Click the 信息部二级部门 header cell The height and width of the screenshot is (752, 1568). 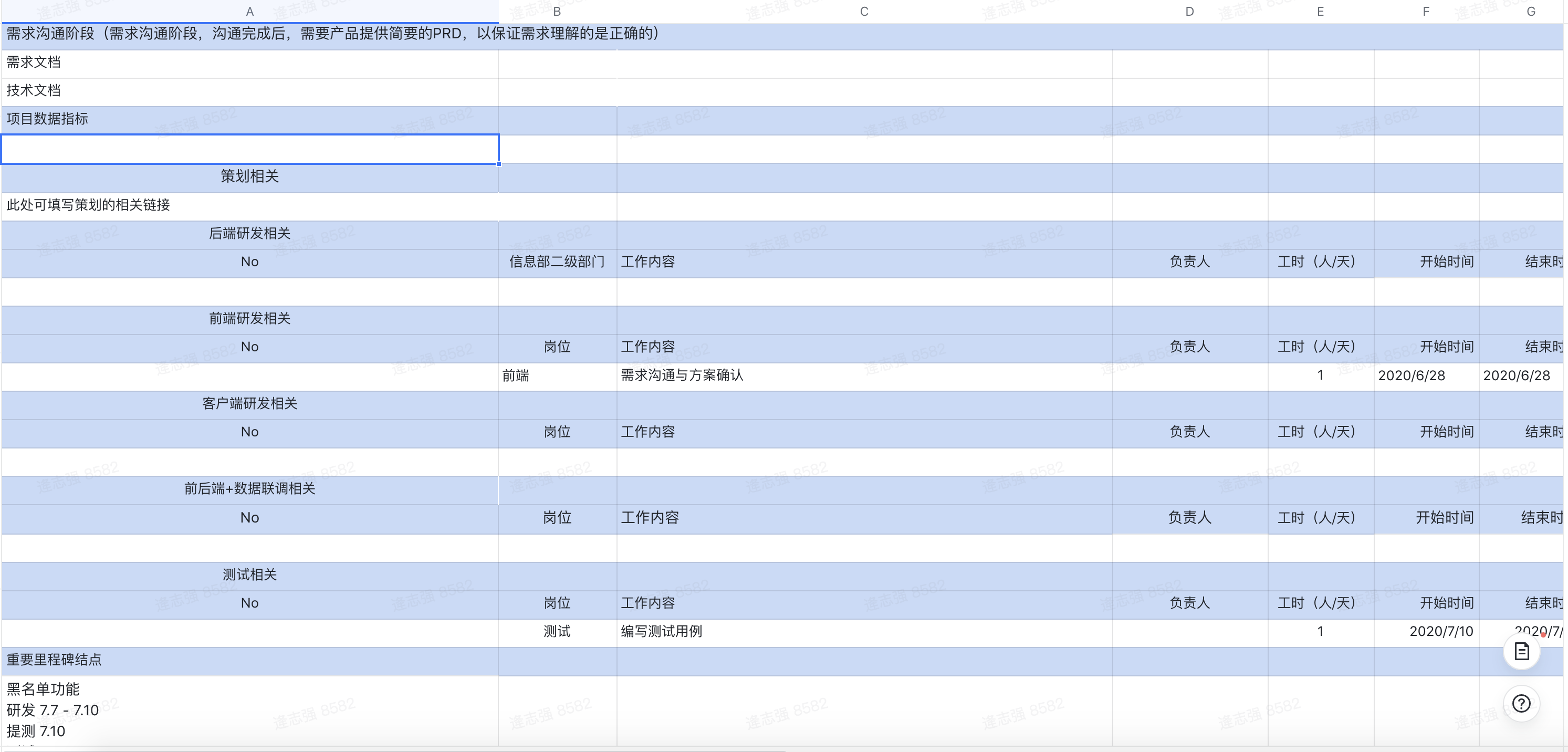click(557, 262)
